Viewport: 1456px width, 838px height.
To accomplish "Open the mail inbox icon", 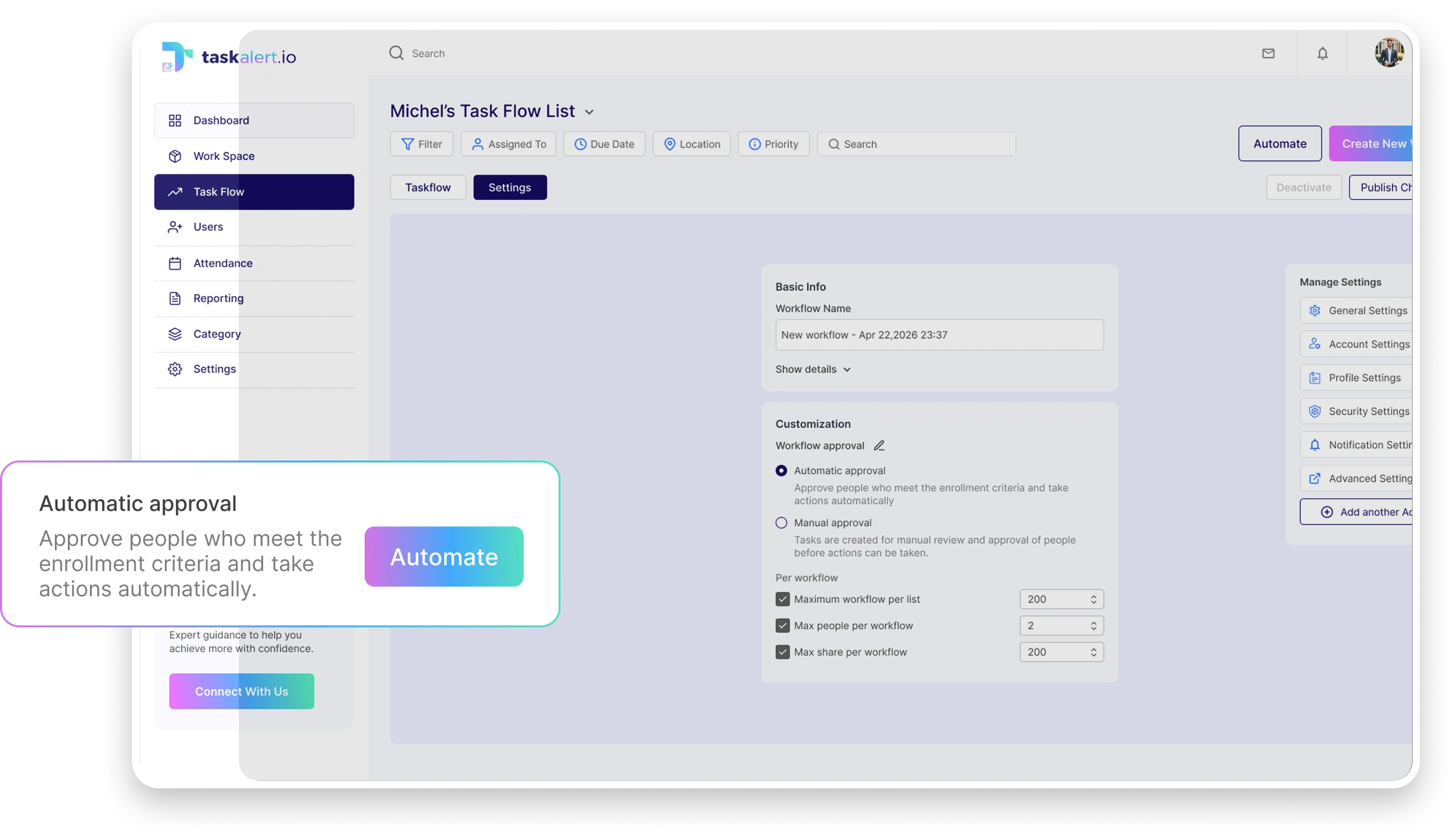I will tap(1269, 54).
